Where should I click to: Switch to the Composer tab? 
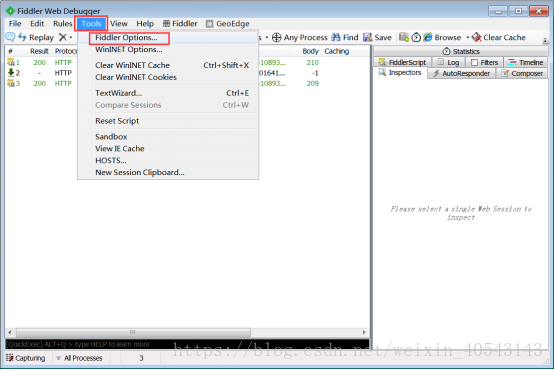522,73
